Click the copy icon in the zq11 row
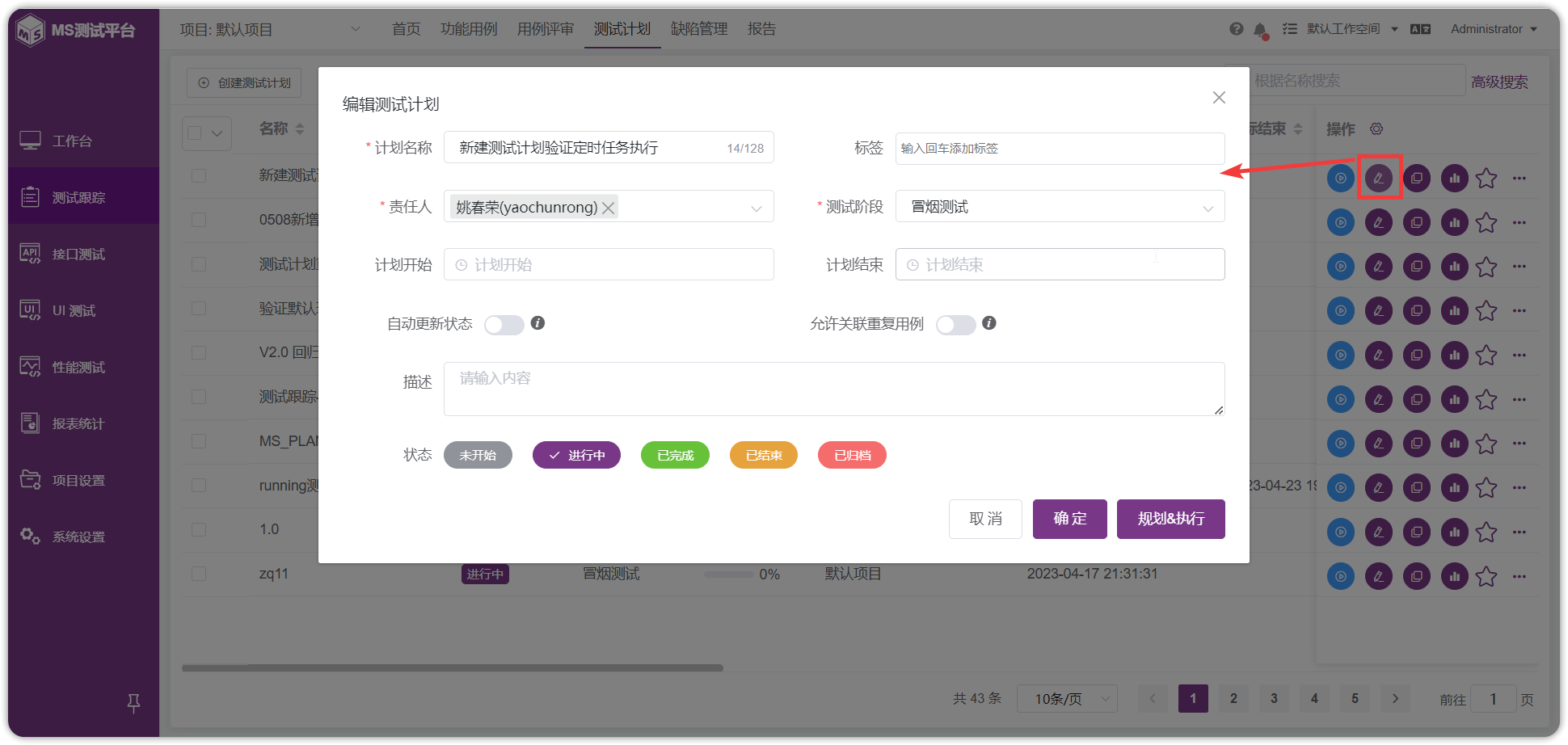 (x=1417, y=576)
